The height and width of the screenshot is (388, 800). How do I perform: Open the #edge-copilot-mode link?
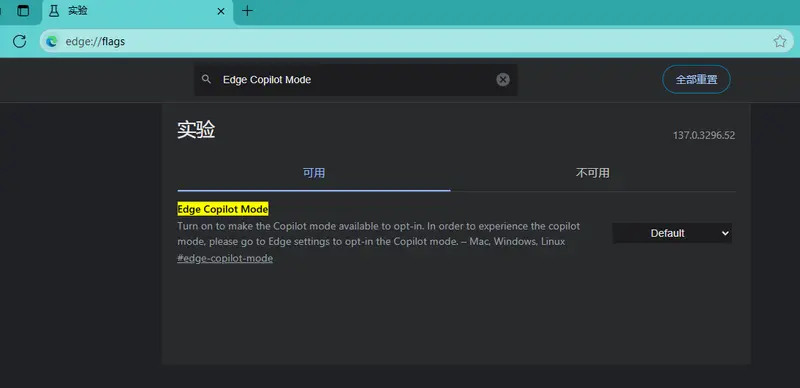click(225, 258)
